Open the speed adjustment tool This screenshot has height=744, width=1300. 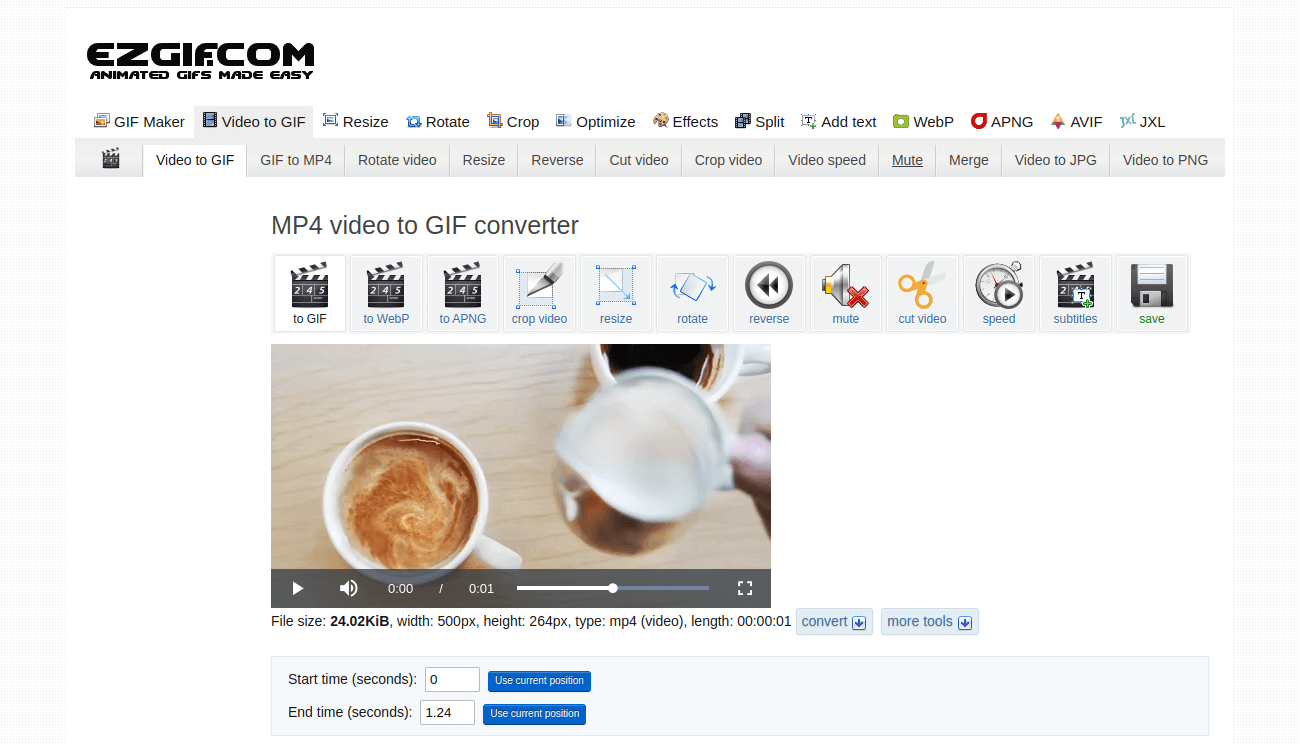(x=999, y=293)
